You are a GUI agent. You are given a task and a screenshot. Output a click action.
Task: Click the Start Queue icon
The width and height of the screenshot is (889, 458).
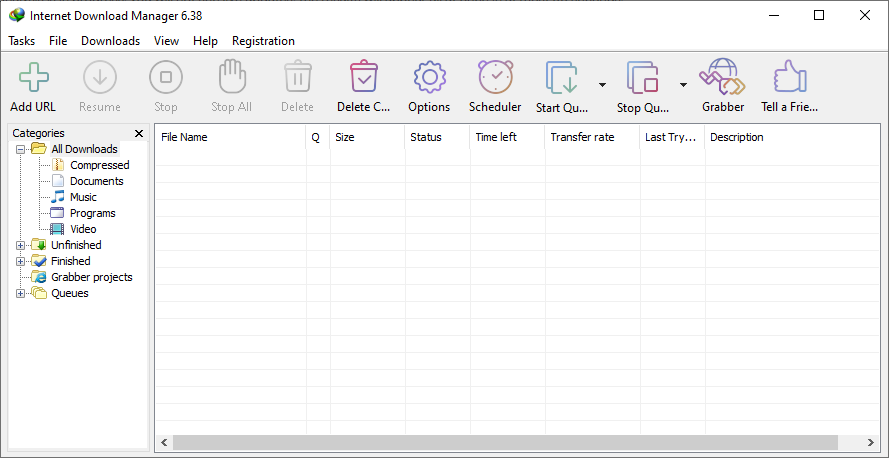coord(562,77)
